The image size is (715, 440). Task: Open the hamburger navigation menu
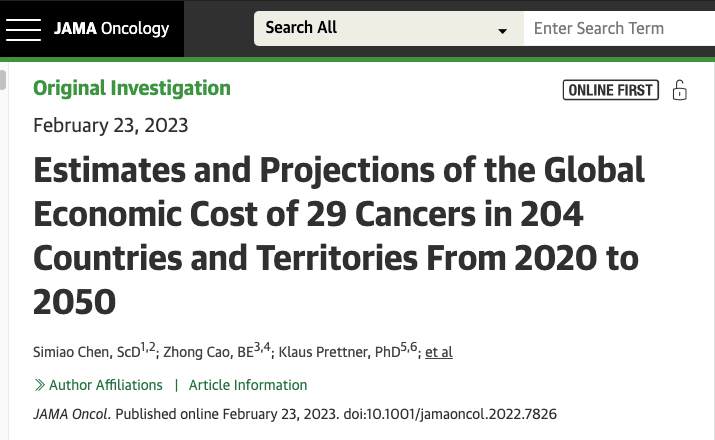point(22,29)
